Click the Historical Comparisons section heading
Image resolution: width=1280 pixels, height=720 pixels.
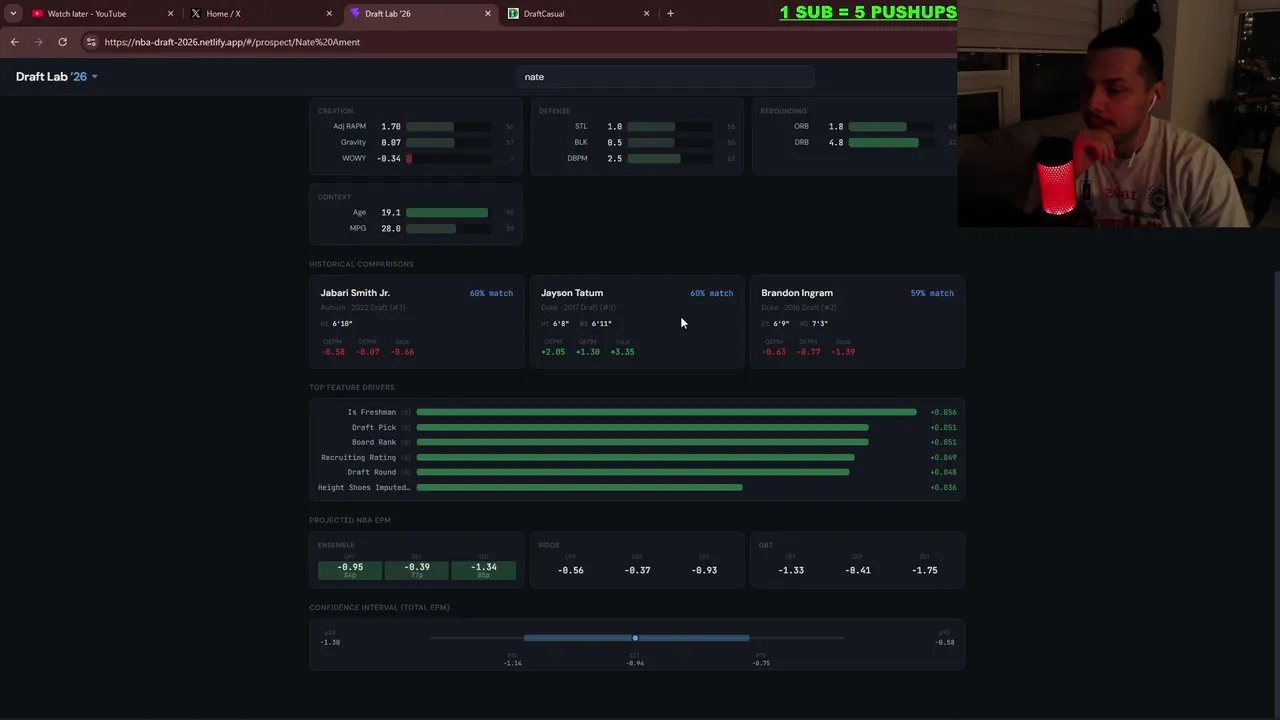click(x=361, y=264)
